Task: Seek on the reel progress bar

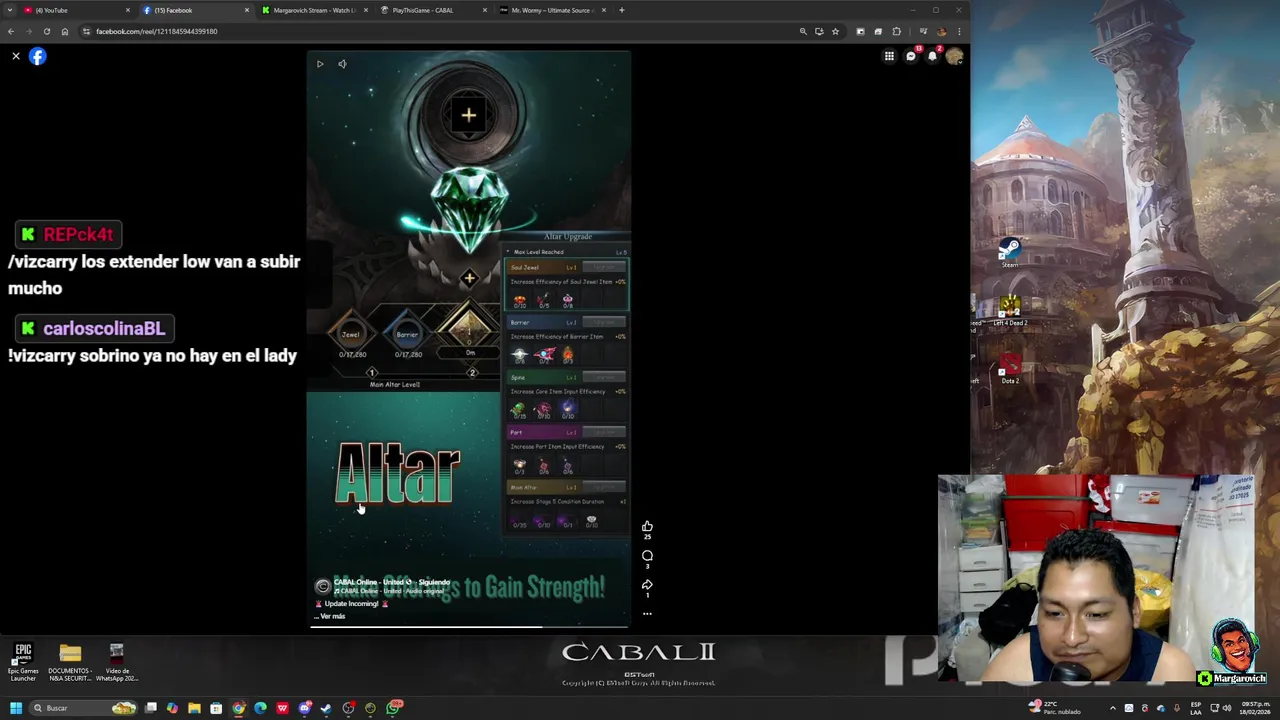Action: pyautogui.click(x=469, y=627)
